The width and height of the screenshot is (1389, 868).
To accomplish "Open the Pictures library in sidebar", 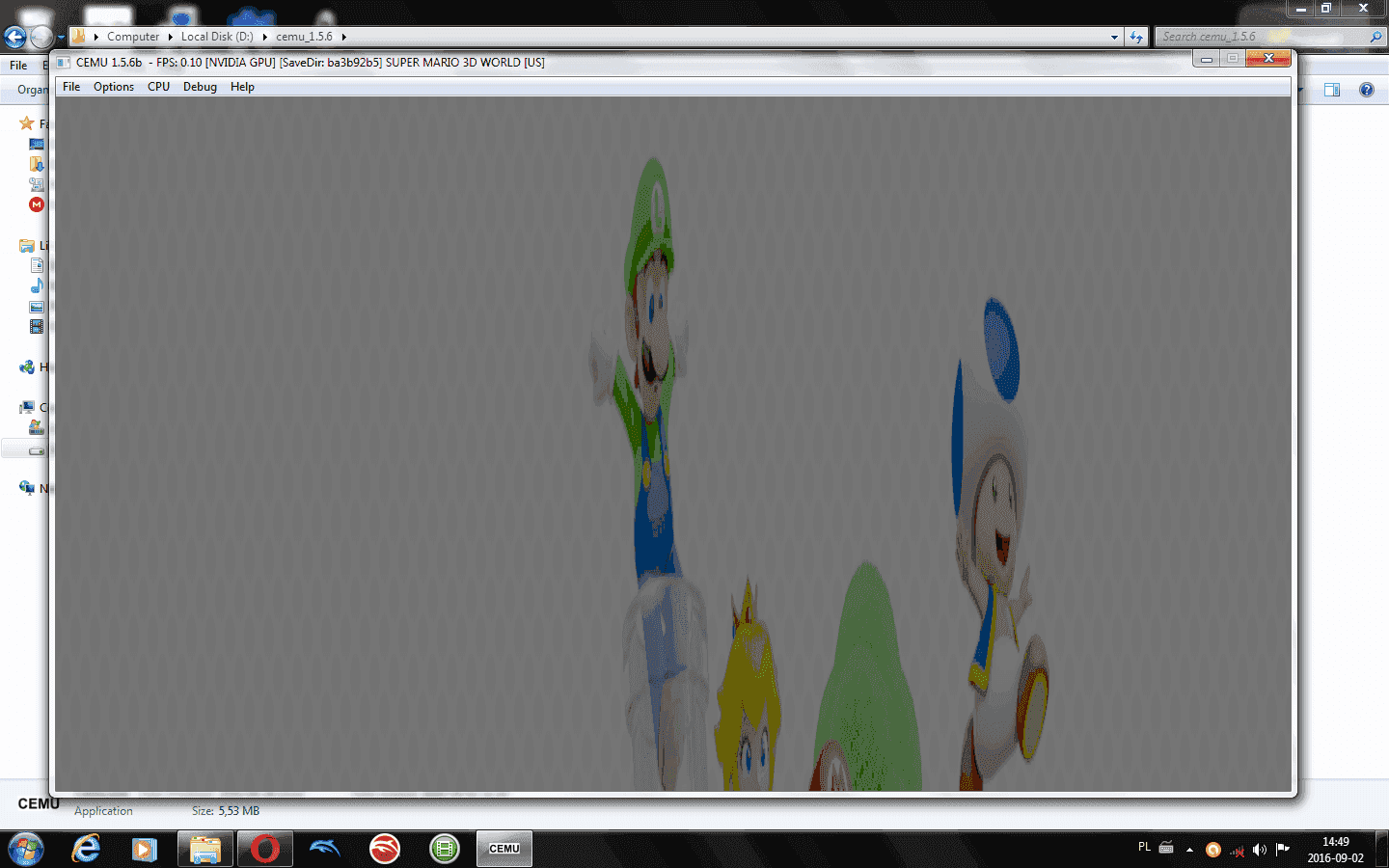I will 37,307.
